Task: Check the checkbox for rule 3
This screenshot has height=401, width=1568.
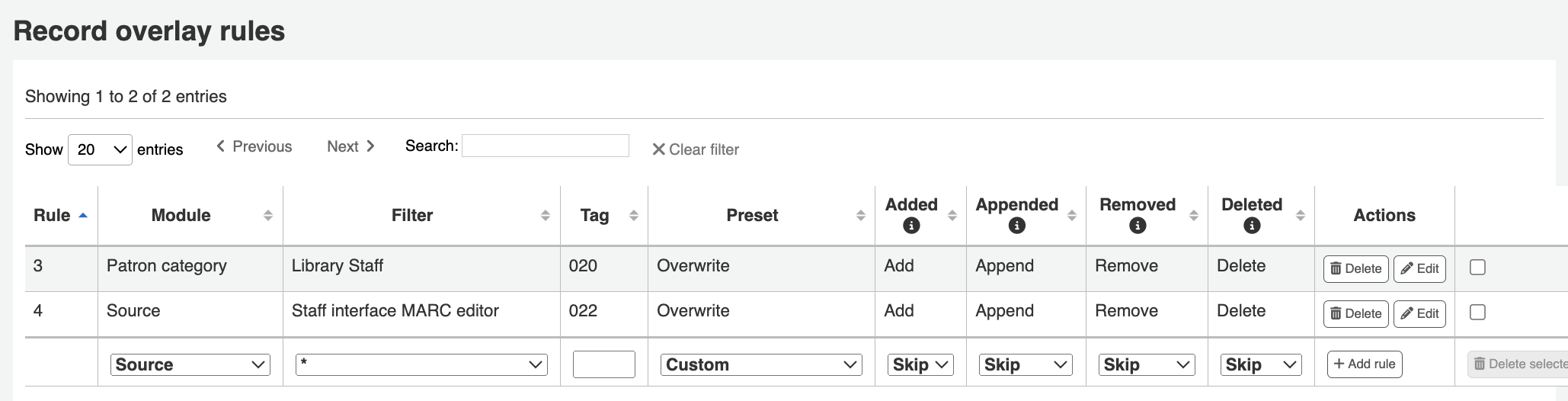Action: point(1477,268)
